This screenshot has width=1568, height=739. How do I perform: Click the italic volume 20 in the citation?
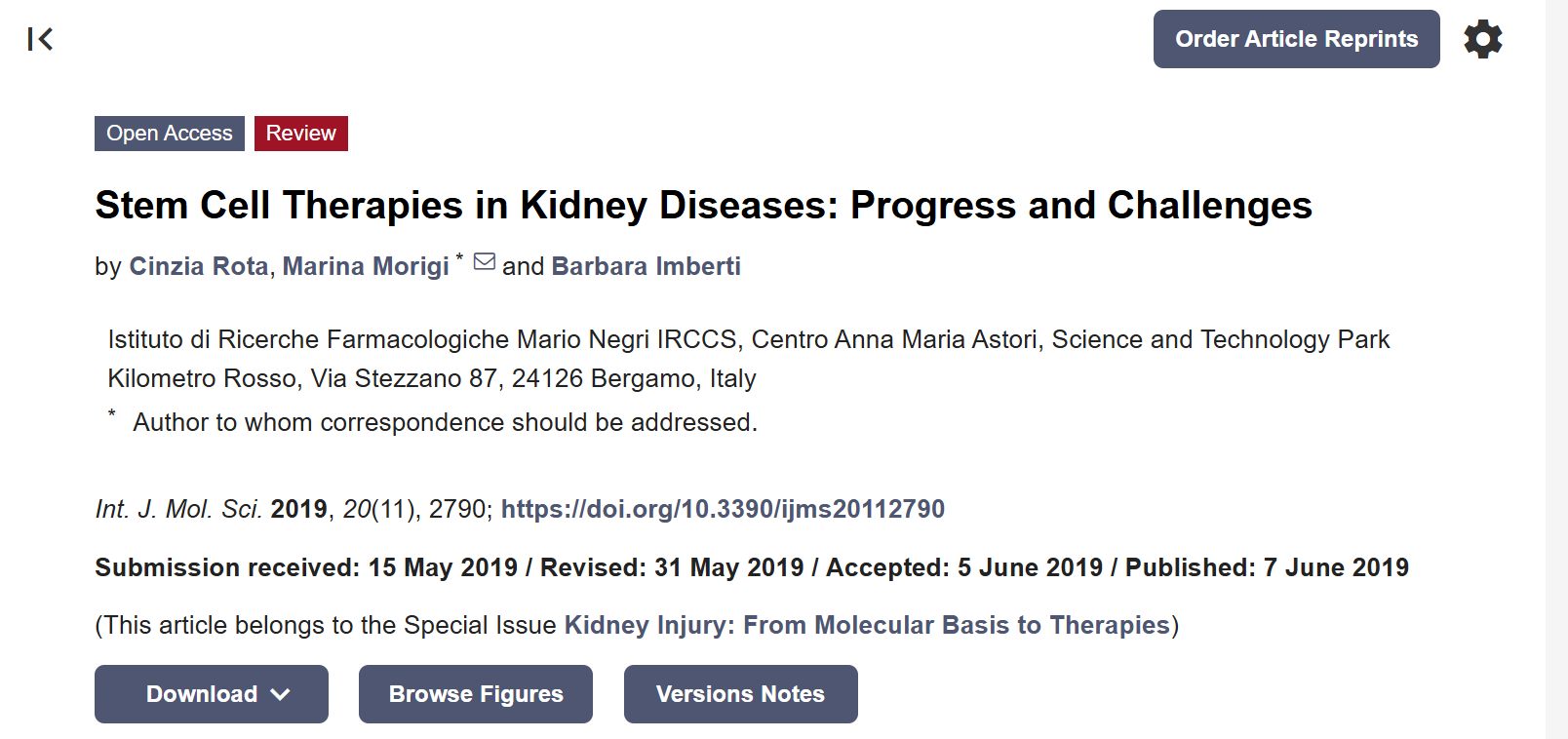point(357,509)
